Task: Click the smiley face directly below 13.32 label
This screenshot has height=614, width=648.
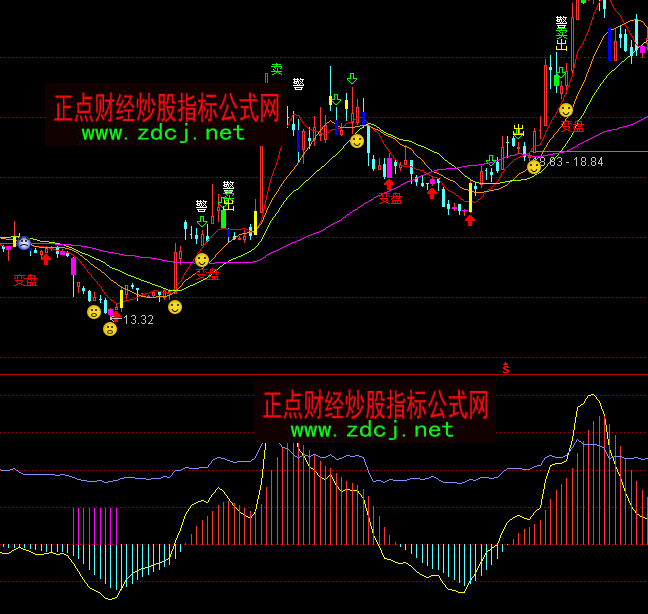Action: coord(110,329)
